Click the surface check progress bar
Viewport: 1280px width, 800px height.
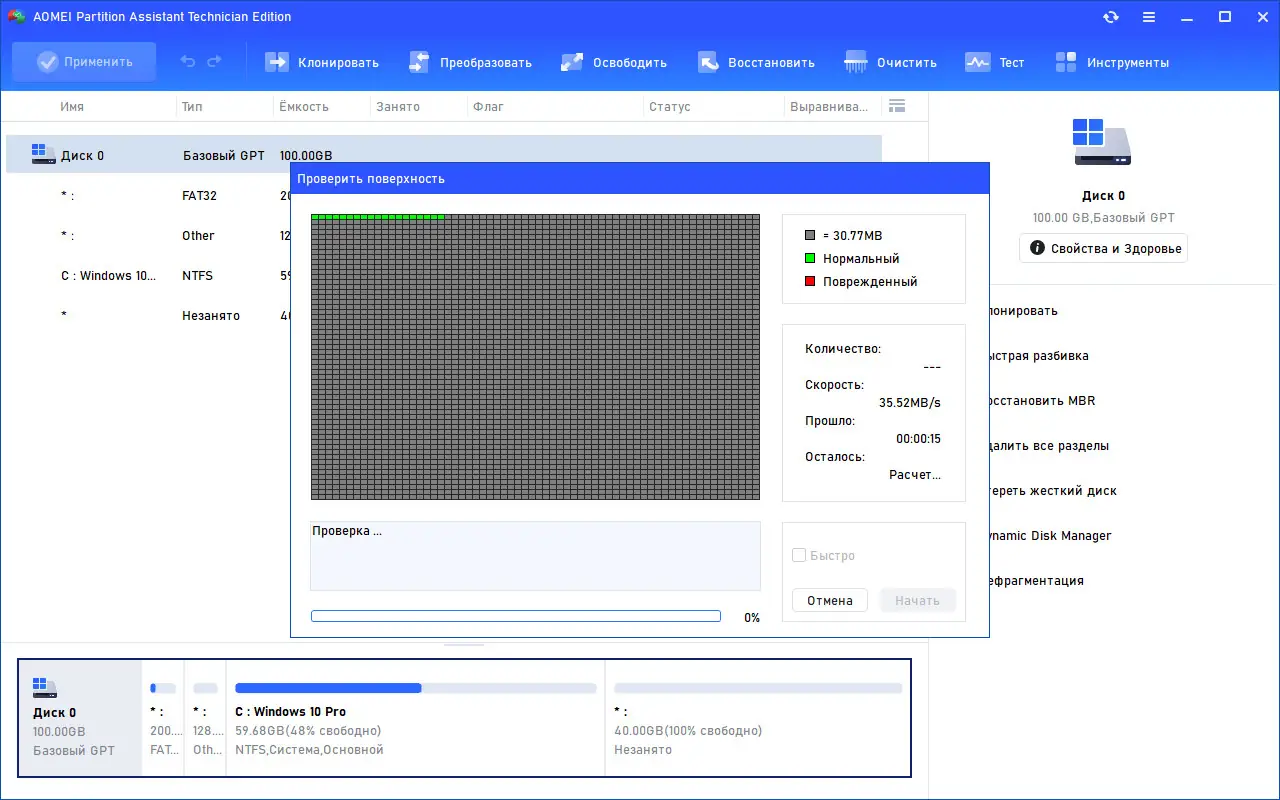[516, 616]
